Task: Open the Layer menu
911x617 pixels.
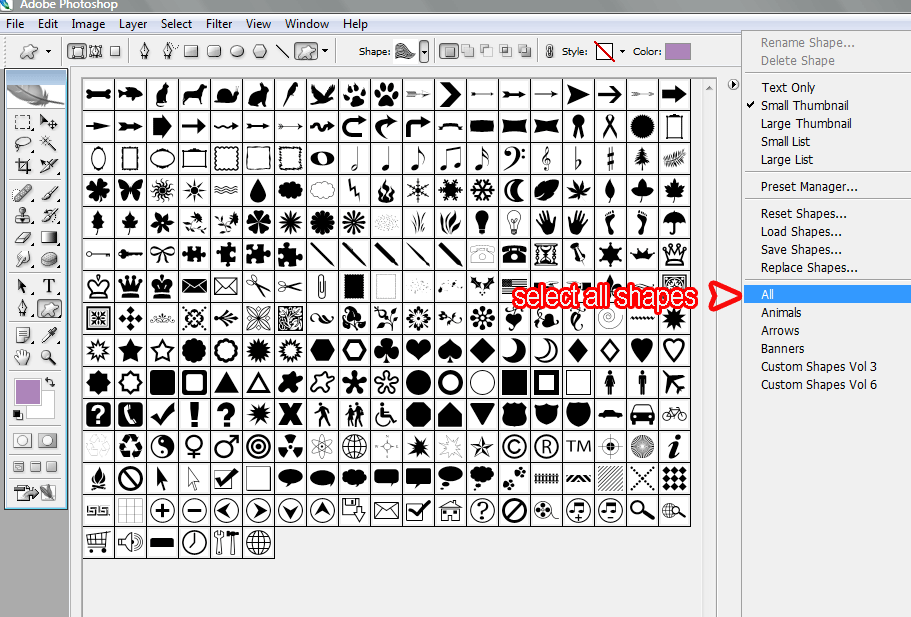Action: point(132,24)
